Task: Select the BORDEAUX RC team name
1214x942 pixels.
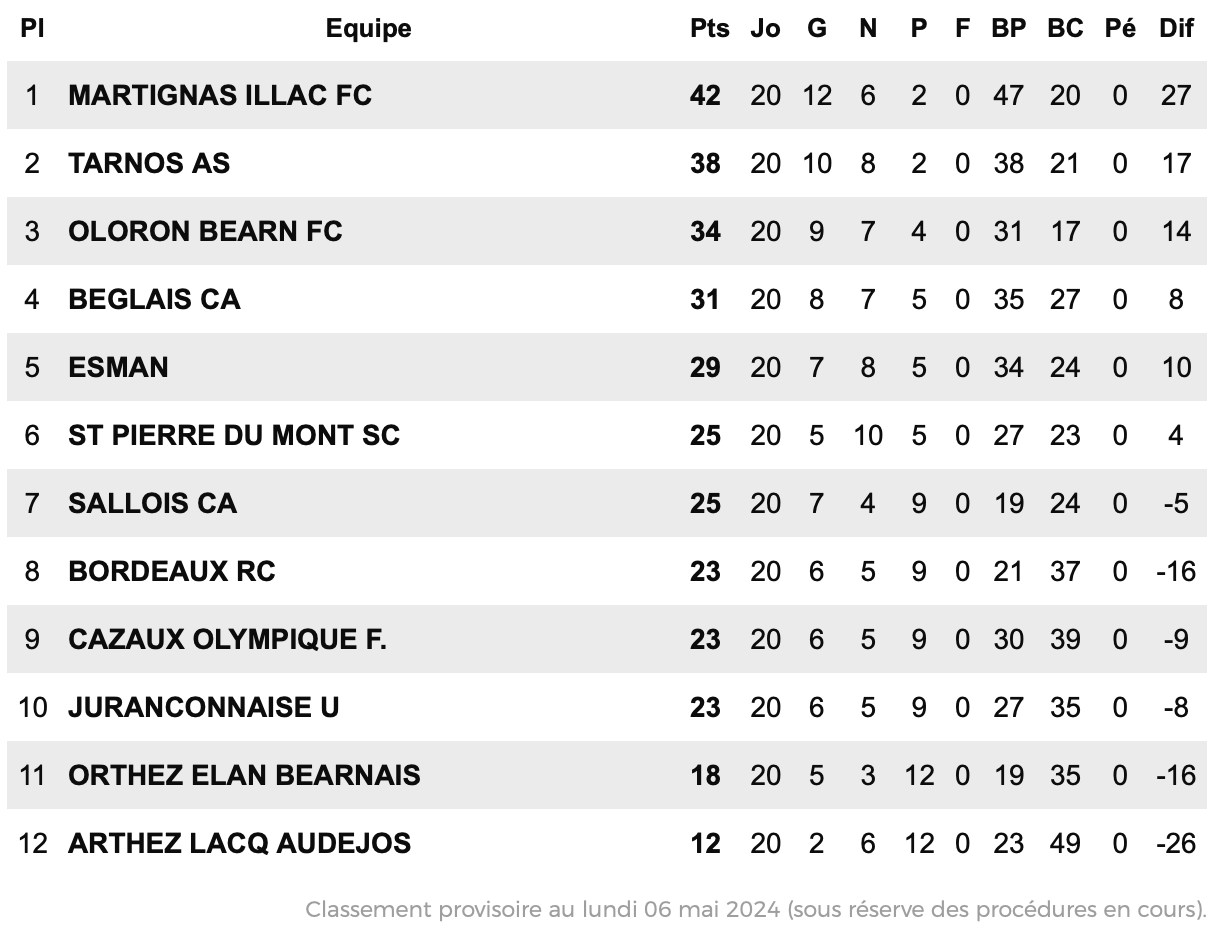Action: (x=172, y=571)
